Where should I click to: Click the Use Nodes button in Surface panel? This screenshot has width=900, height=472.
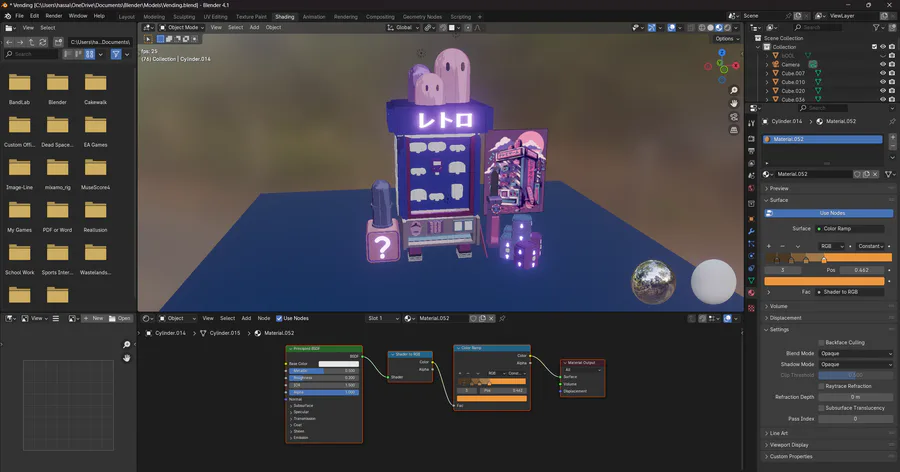point(829,213)
